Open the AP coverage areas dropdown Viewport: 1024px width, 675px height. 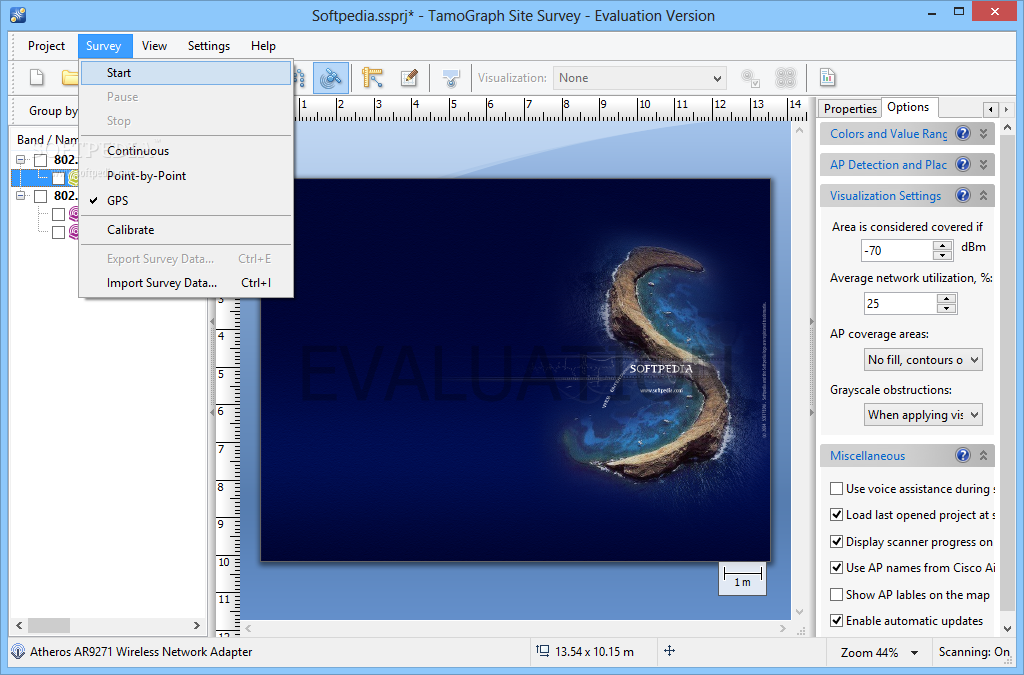coord(923,360)
